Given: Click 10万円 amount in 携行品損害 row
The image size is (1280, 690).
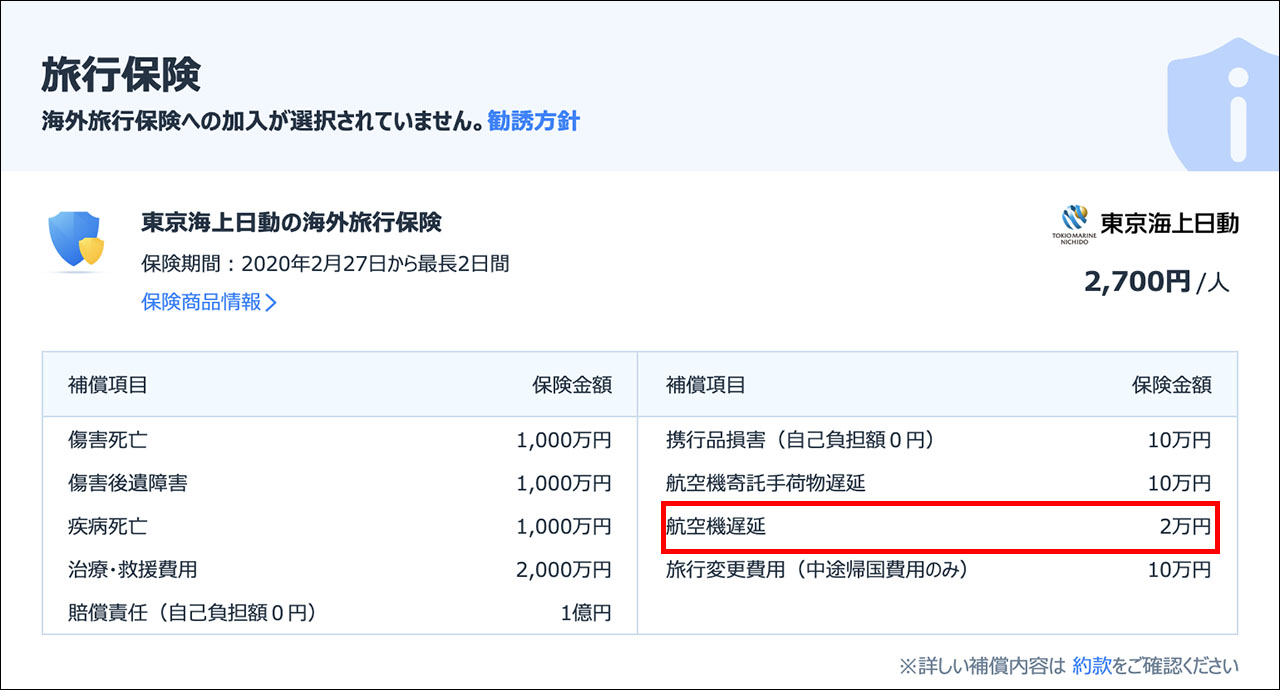Looking at the screenshot, I should (1180, 440).
